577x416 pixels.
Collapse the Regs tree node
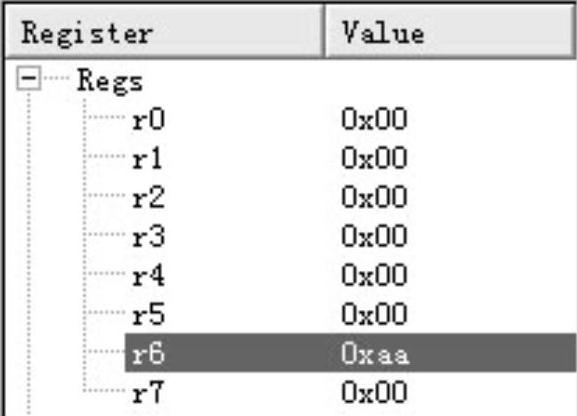28,78
